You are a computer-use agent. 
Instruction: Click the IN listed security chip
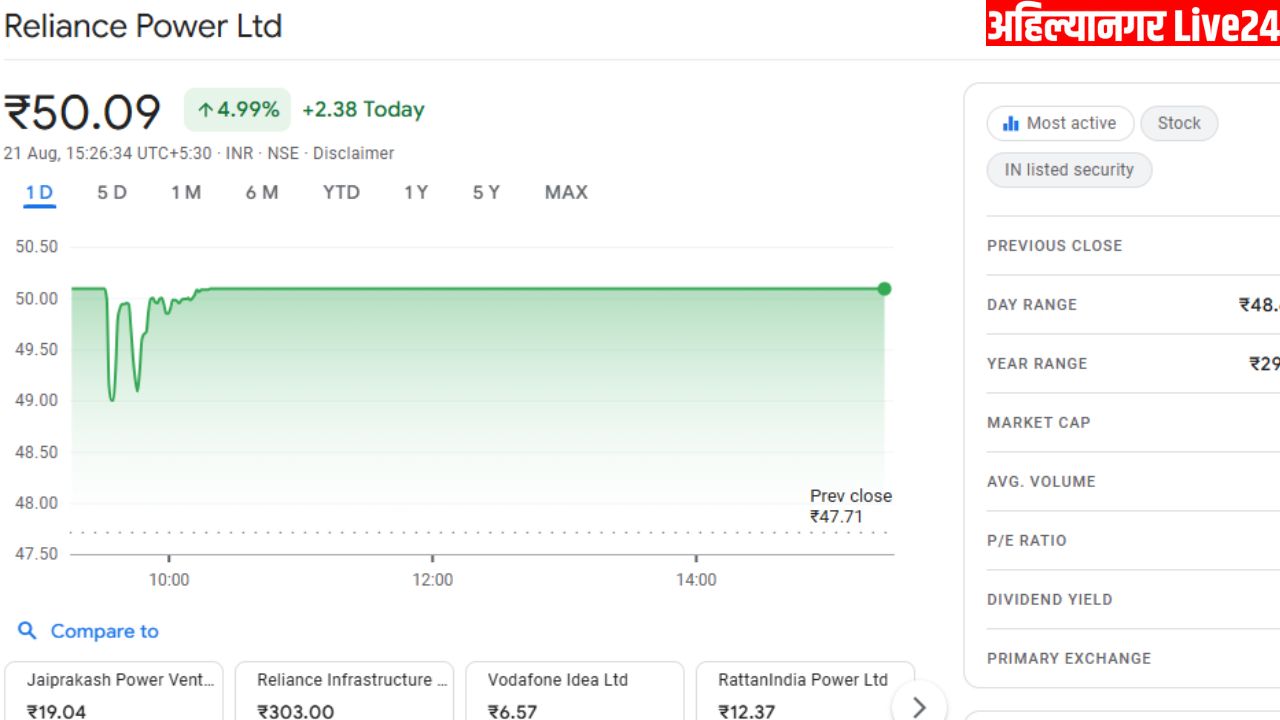click(1069, 170)
